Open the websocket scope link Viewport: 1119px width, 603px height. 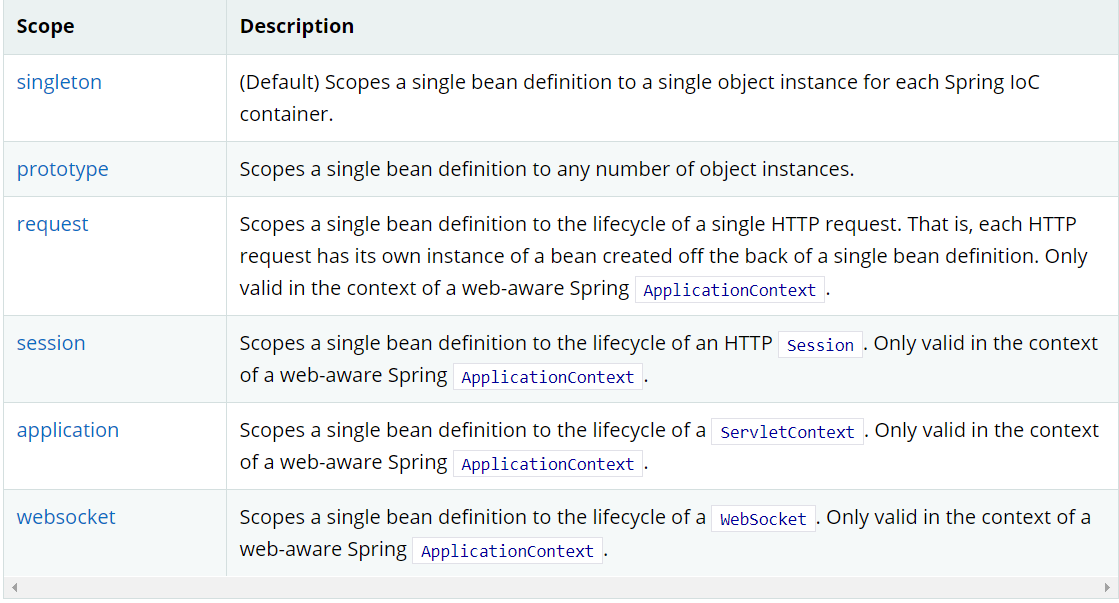[x=66, y=517]
